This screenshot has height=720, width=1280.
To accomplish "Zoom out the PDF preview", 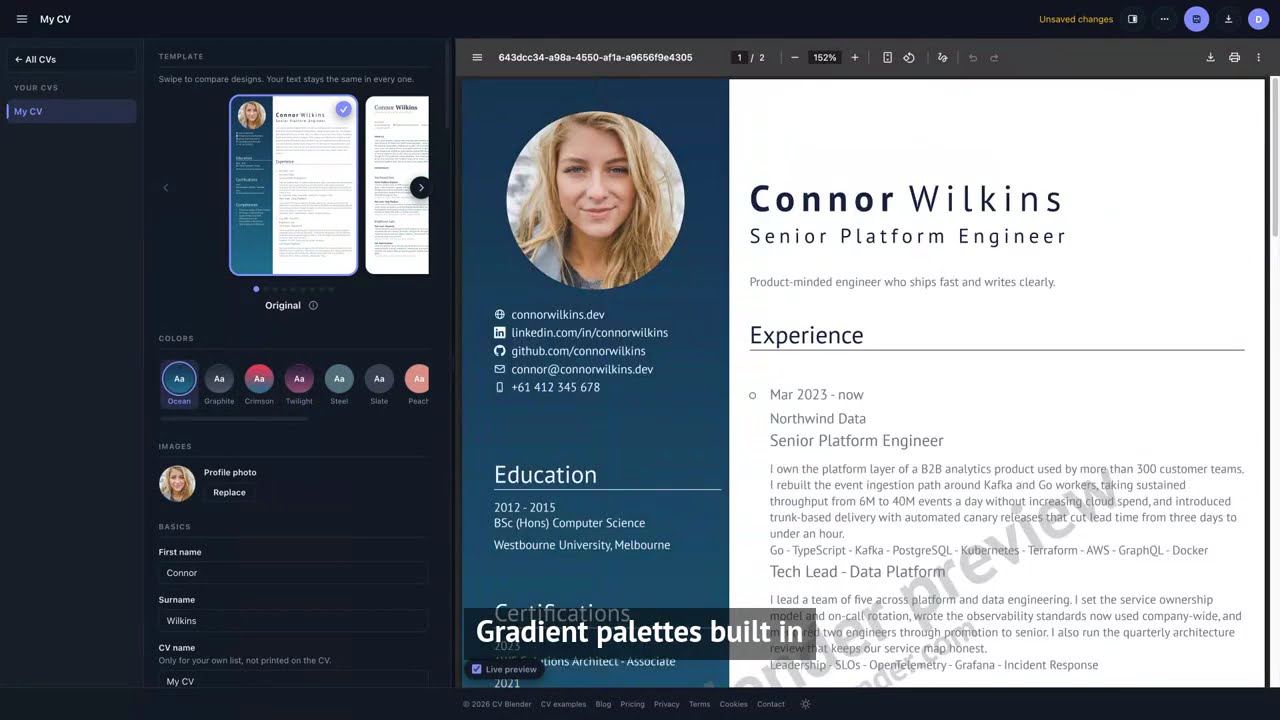I will [x=795, y=58].
